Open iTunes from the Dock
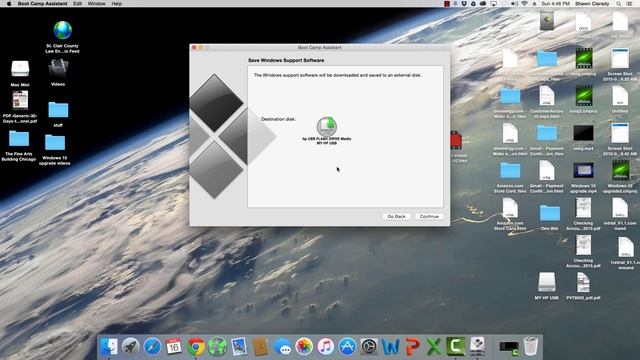 click(x=326, y=347)
